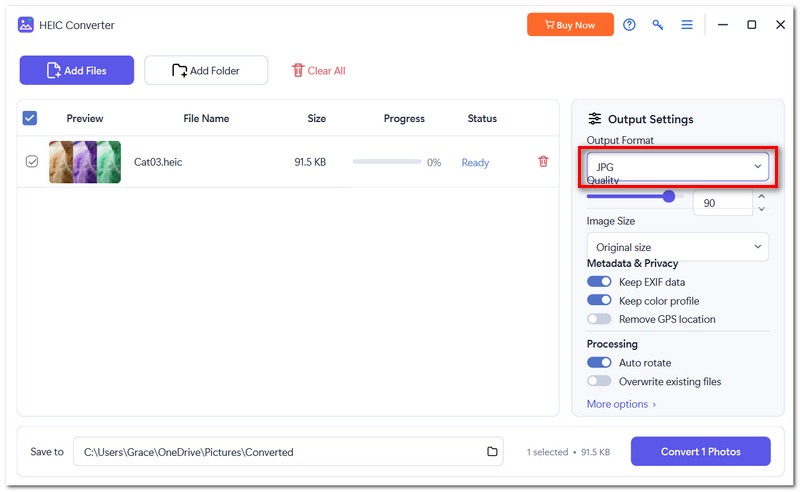
Task: Click the Size column header
Action: (316, 118)
